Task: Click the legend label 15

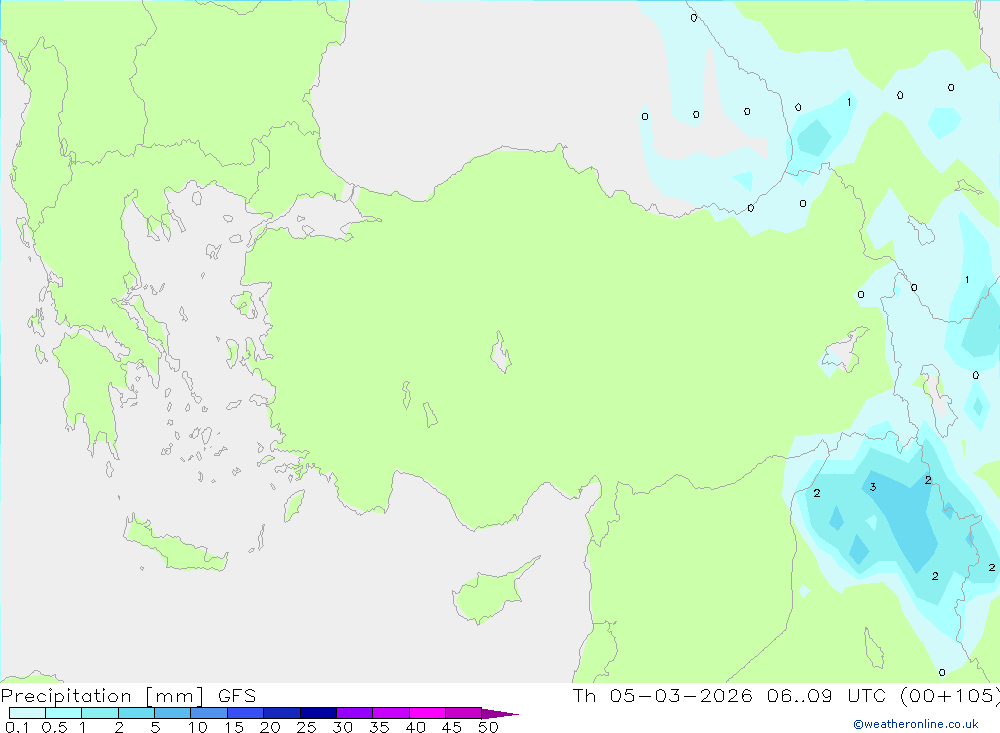Action: pos(234,727)
